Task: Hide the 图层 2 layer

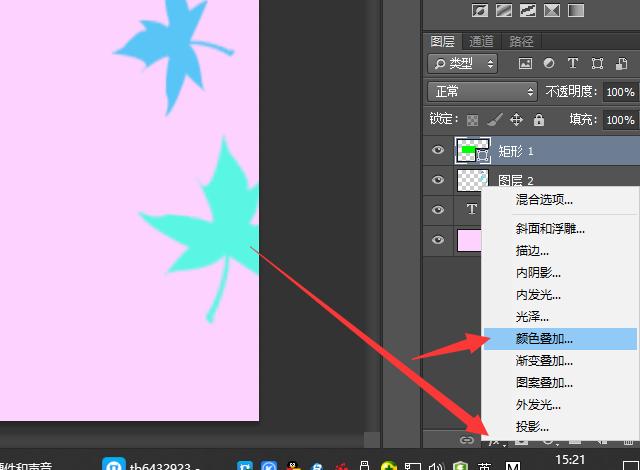Action: [438, 180]
